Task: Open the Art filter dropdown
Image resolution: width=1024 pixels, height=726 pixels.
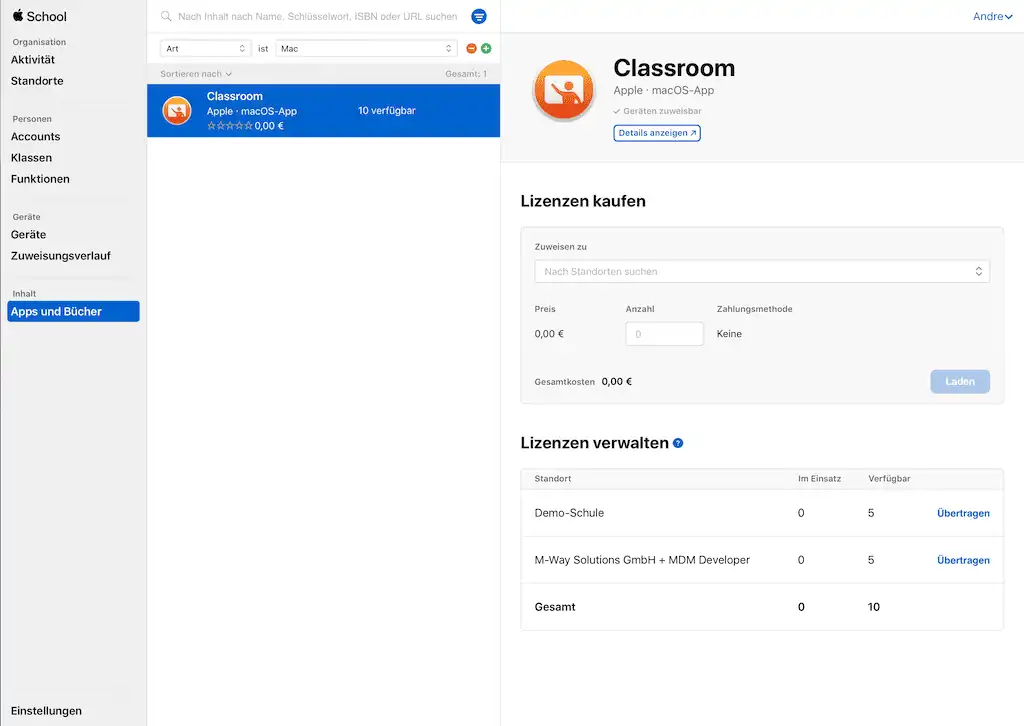Action: coord(205,48)
